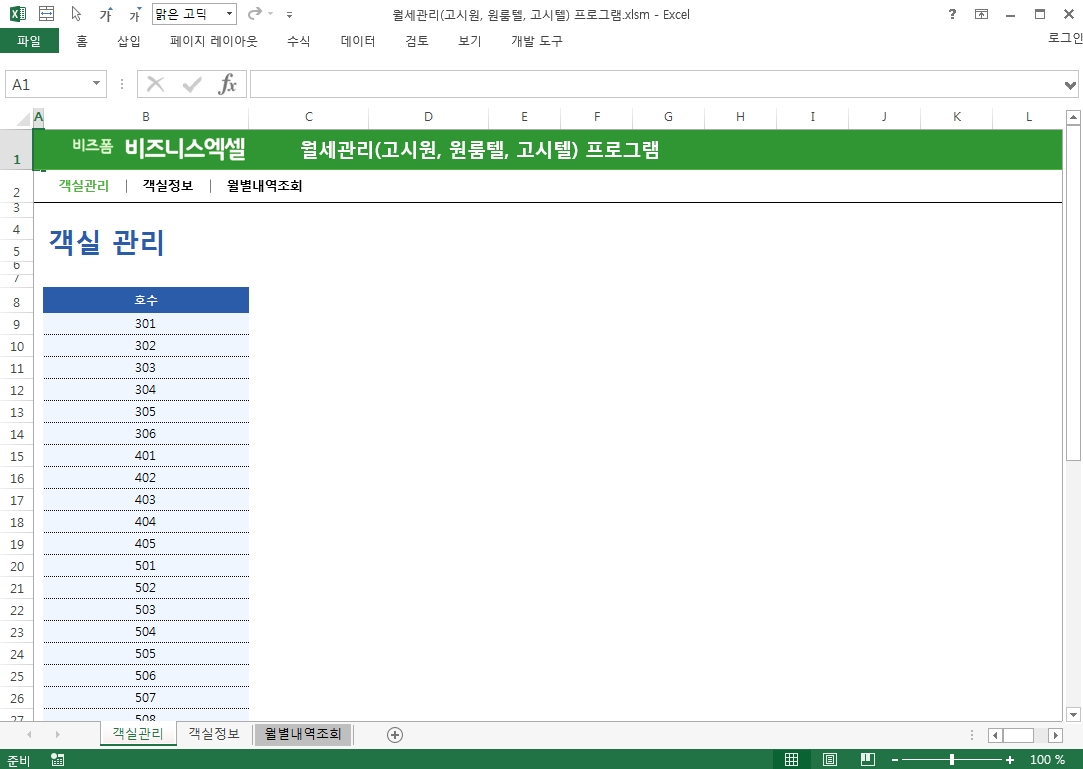Select row 15 header
This screenshot has width=1083, height=769.
pos(17,457)
